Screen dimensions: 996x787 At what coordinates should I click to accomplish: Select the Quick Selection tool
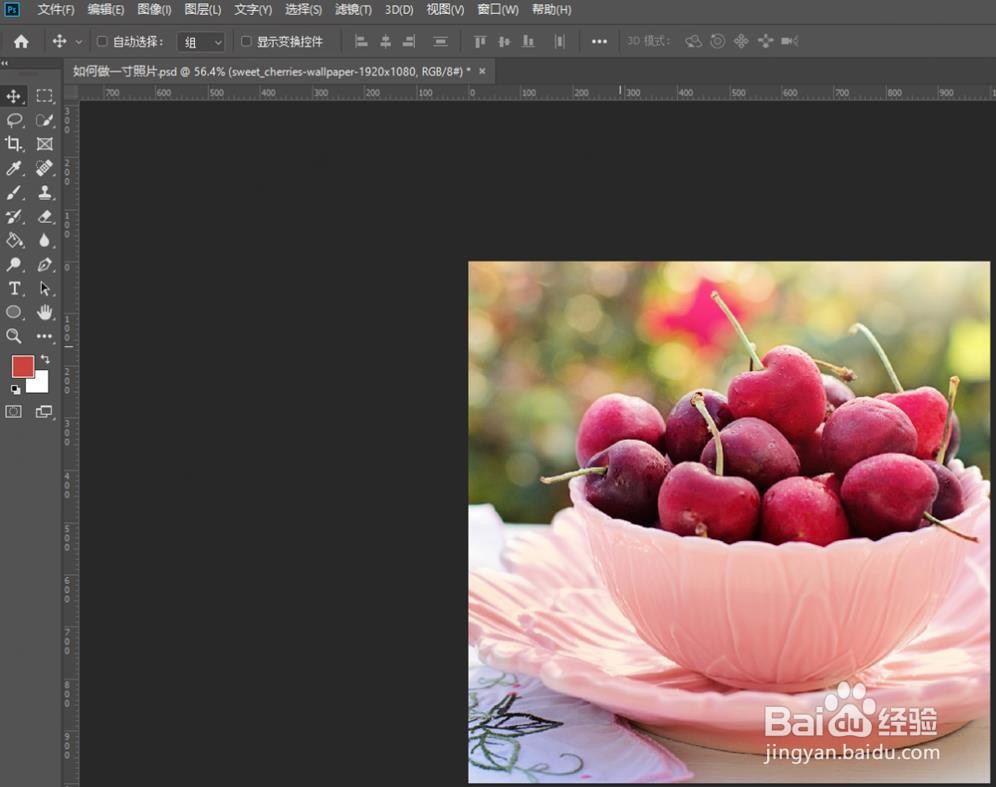pyautogui.click(x=44, y=120)
